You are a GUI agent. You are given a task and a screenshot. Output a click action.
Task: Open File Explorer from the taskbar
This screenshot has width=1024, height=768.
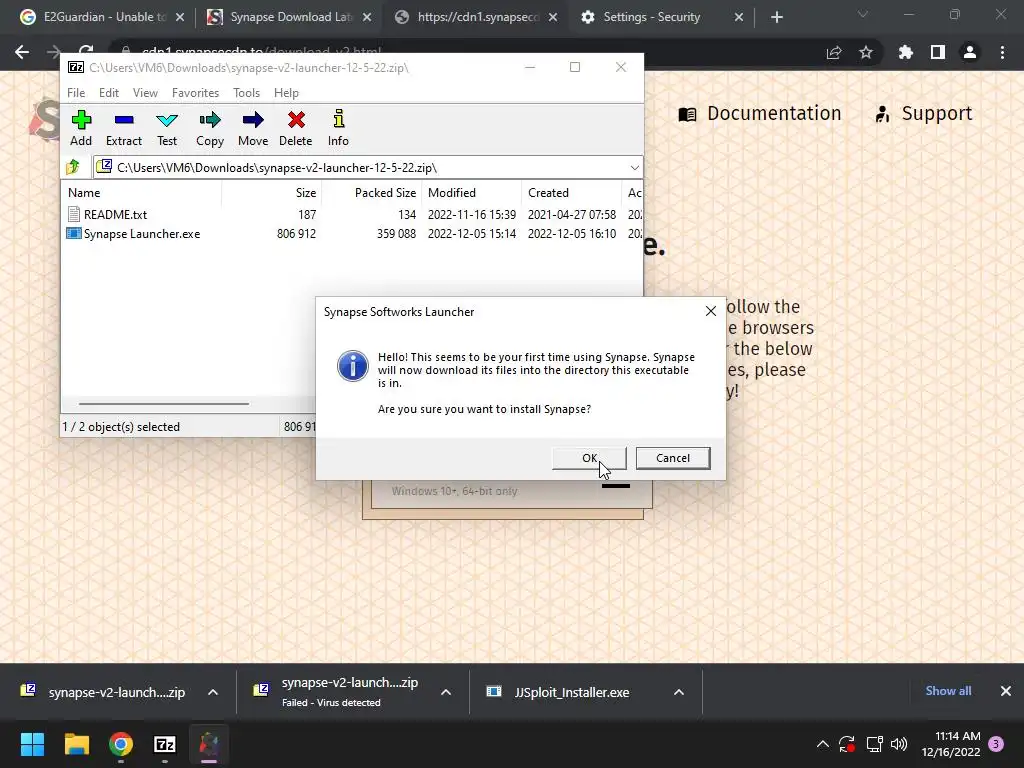click(76, 744)
